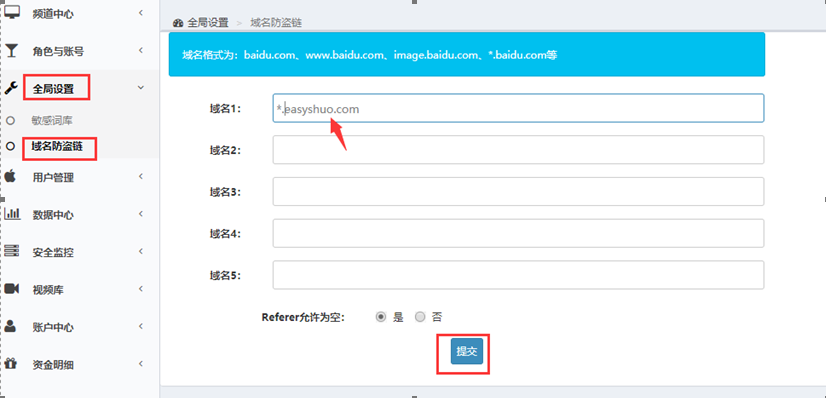The image size is (826, 398).
Task: Focus the 域名3 input field
Action: pyautogui.click(x=518, y=192)
